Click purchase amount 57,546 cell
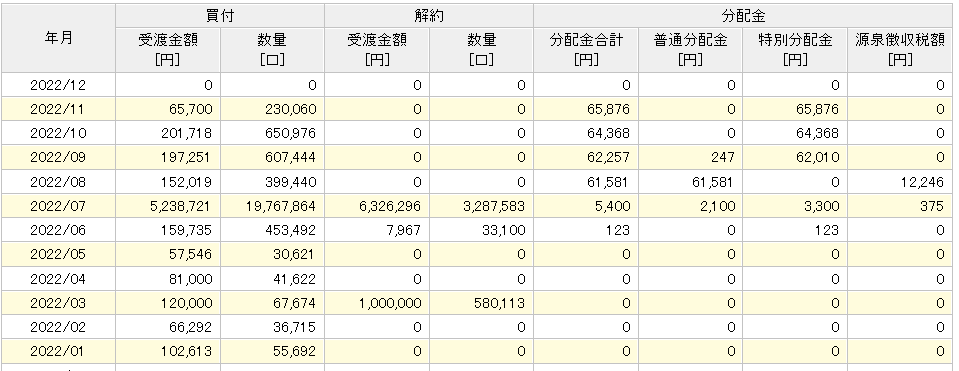959x371 pixels. 168,255
